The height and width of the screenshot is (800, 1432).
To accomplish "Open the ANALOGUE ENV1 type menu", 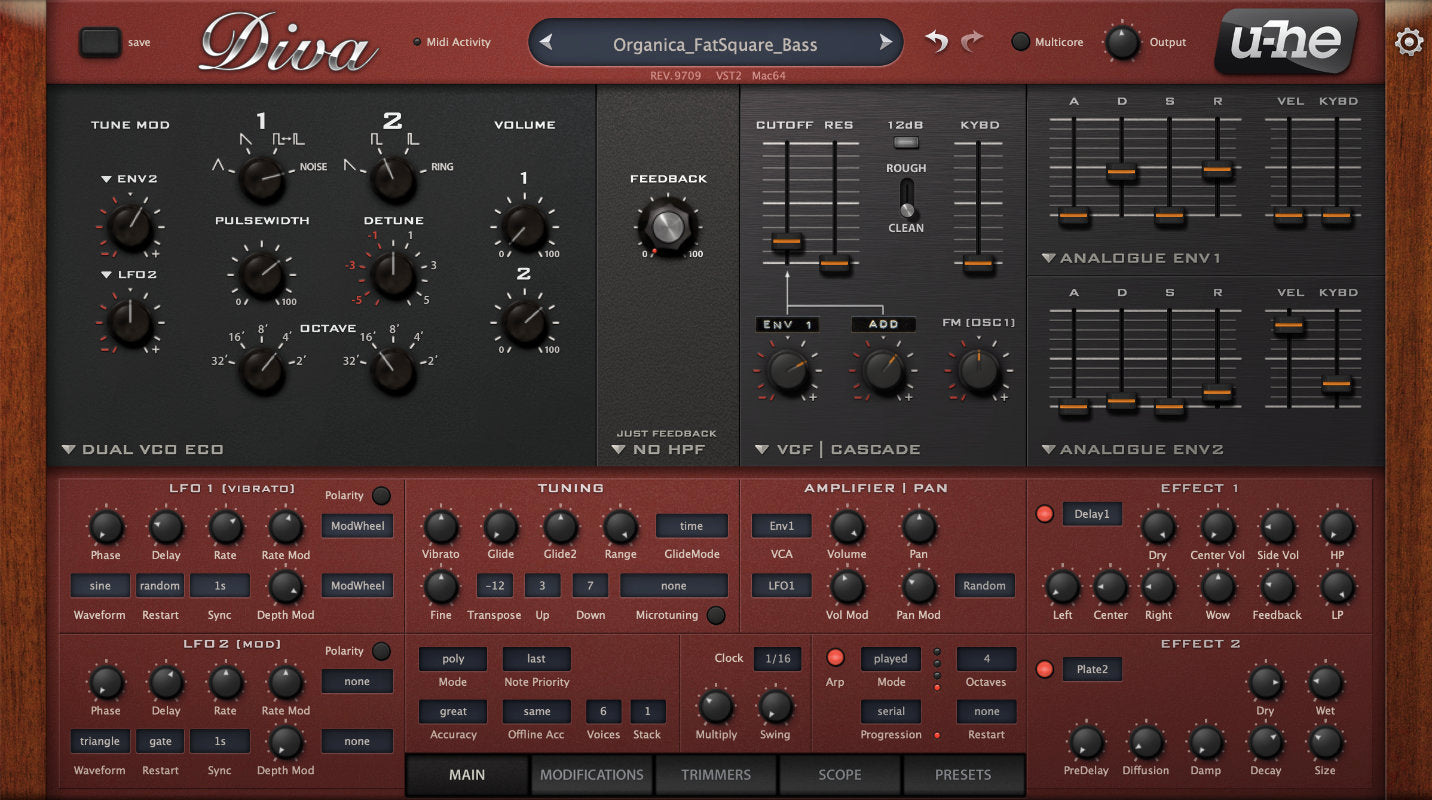I will pyautogui.click(x=1132, y=258).
